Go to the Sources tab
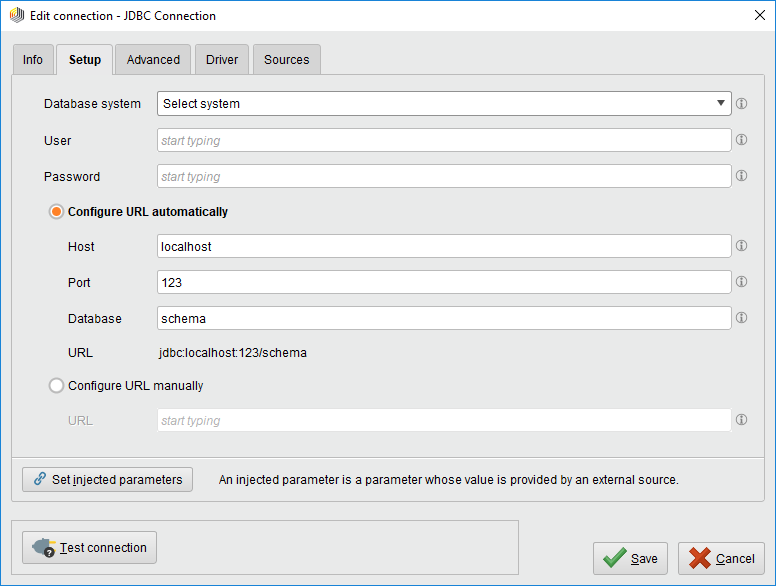This screenshot has width=776, height=586. click(286, 60)
